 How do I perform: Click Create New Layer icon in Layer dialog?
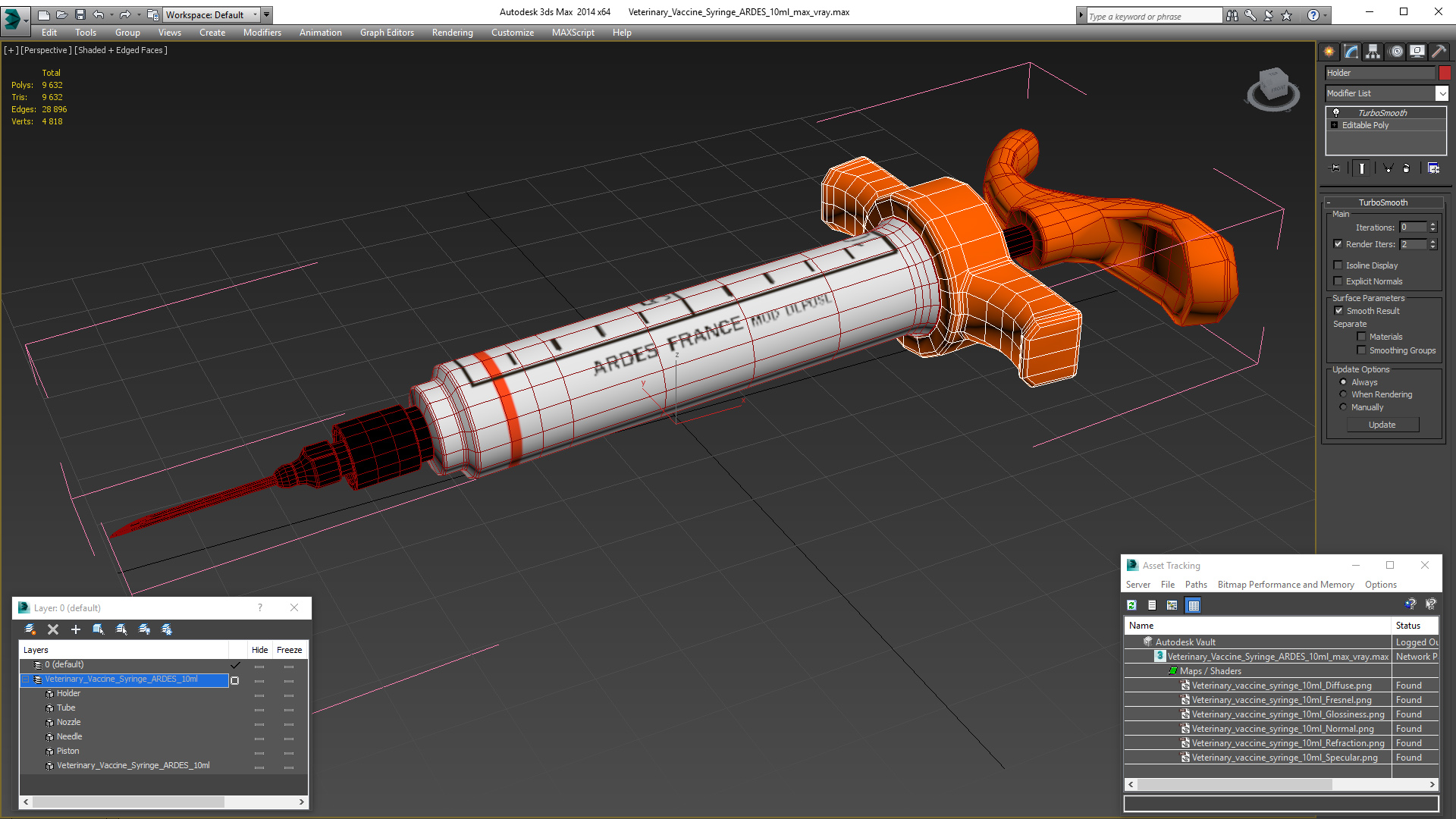point(30,629)
